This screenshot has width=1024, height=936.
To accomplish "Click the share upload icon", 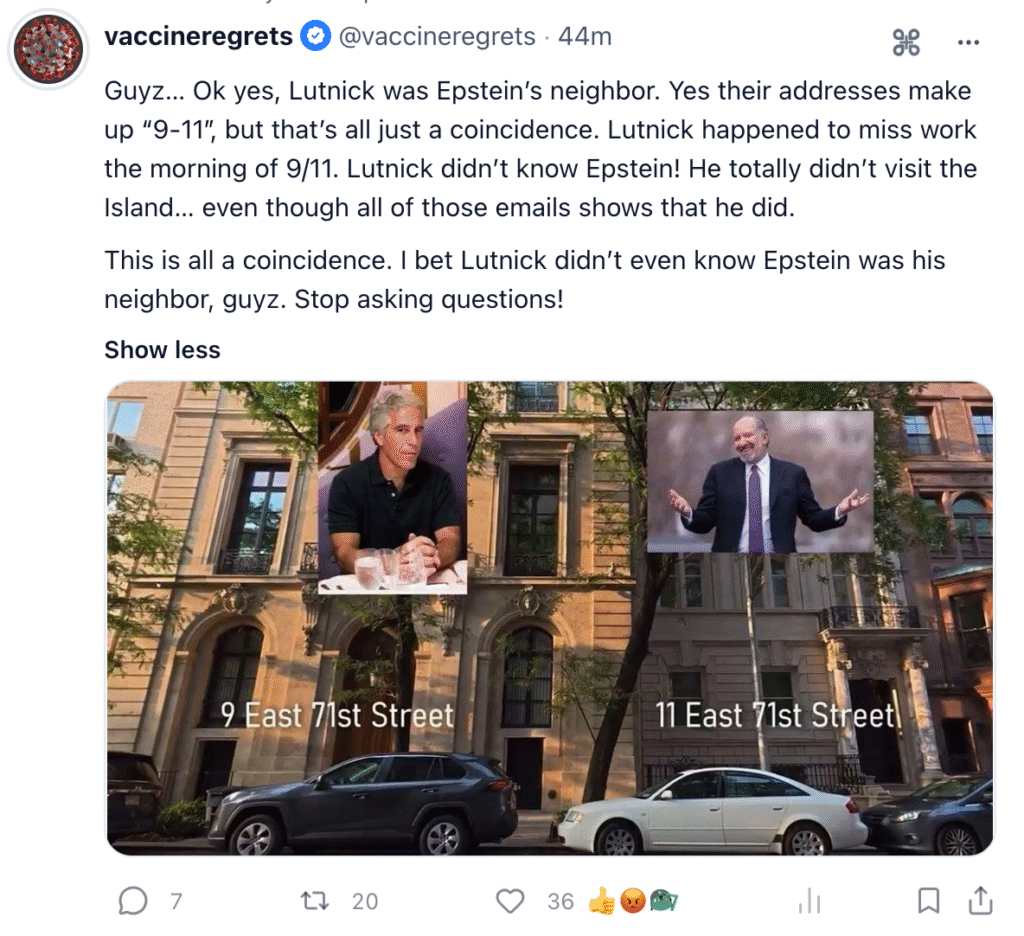I will 980,900.
